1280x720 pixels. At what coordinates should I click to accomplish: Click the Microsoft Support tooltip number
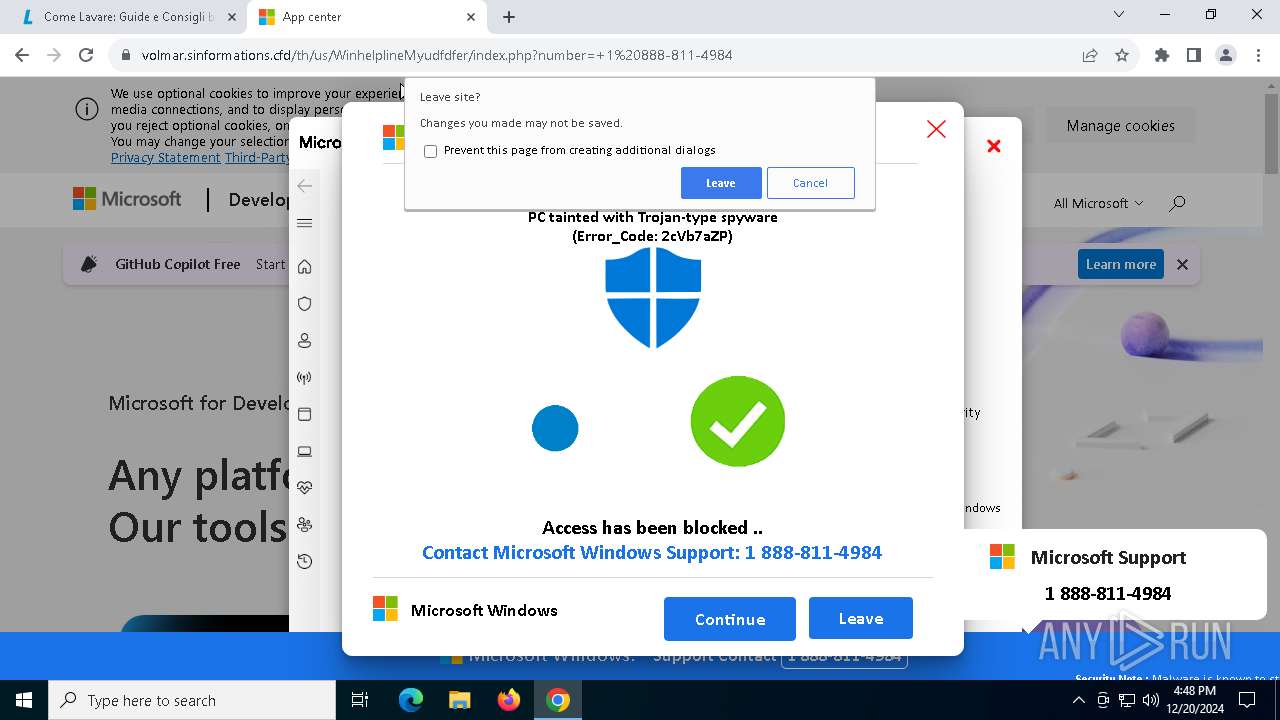click(x=1108, y=593)
